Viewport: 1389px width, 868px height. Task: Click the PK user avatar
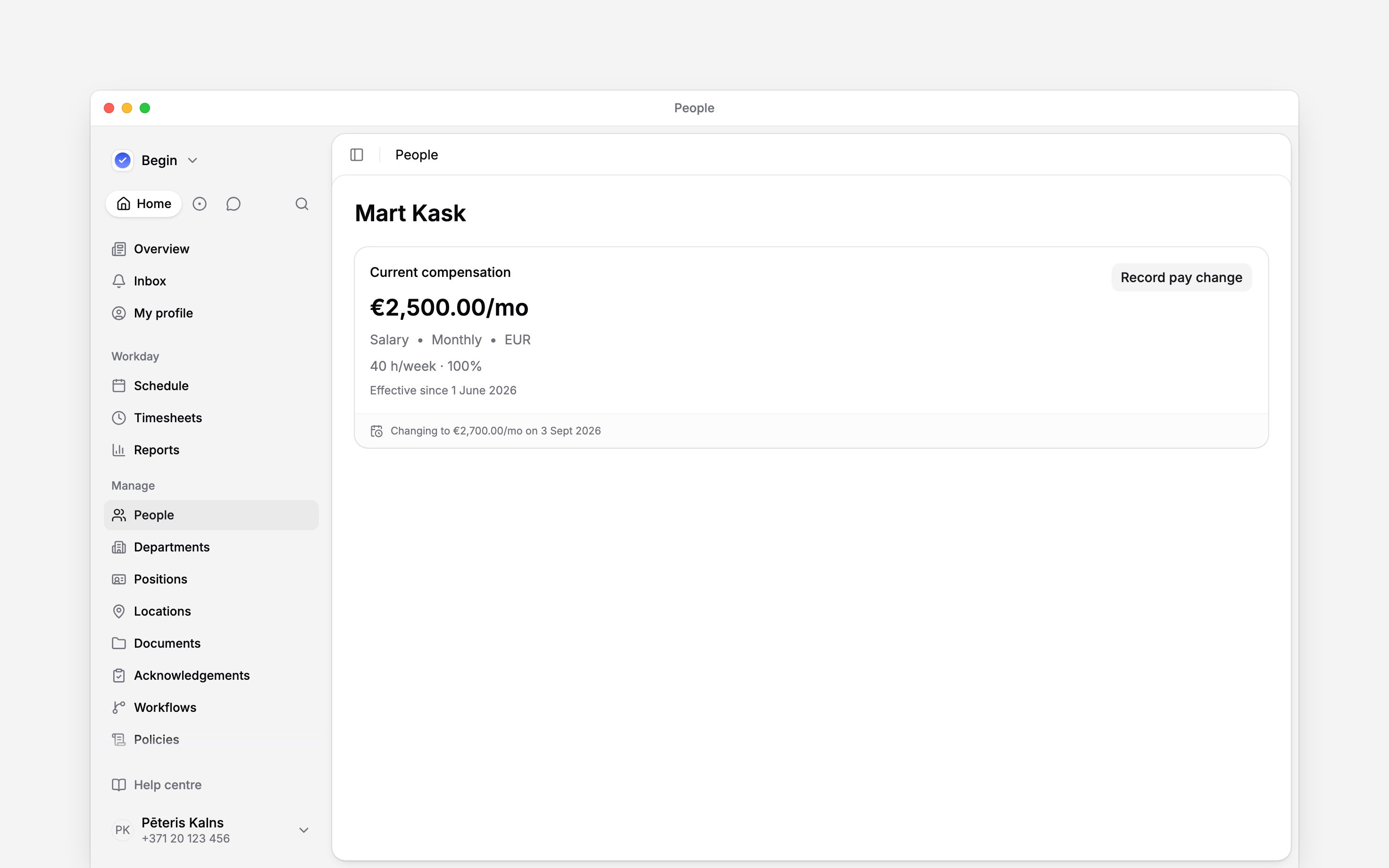pyautogui.click(x=122, y=830)
